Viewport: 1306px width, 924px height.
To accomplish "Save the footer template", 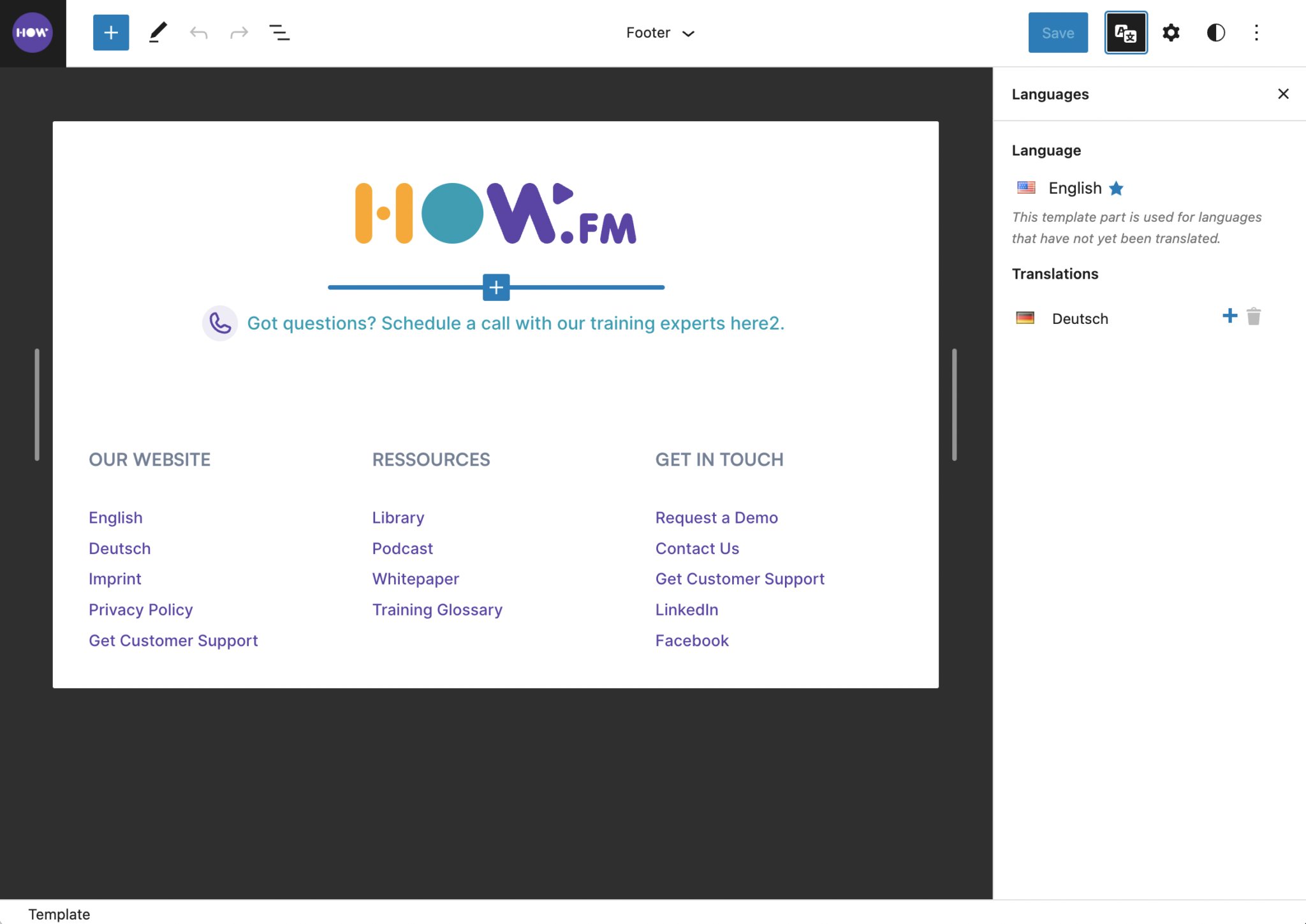I will point(1057,32).
